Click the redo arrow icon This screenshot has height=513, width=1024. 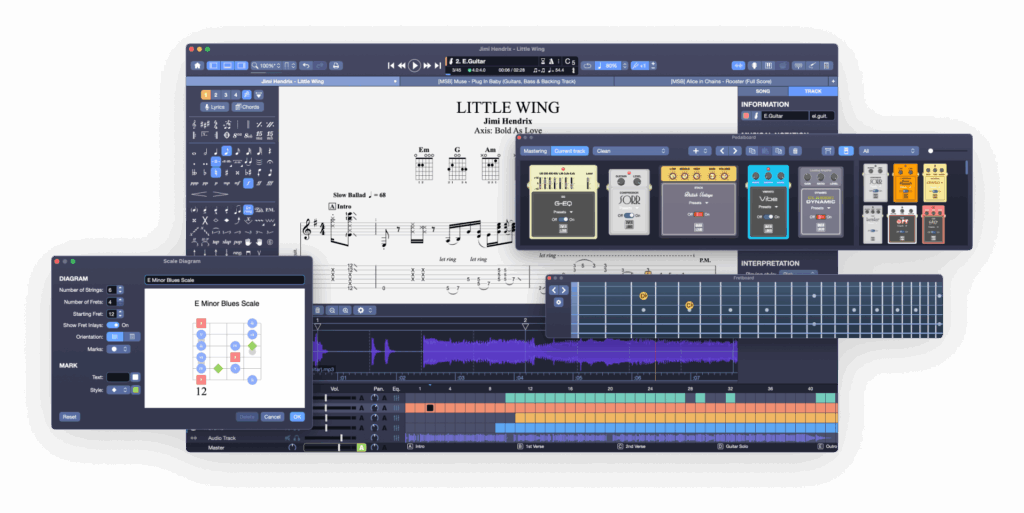319,66
